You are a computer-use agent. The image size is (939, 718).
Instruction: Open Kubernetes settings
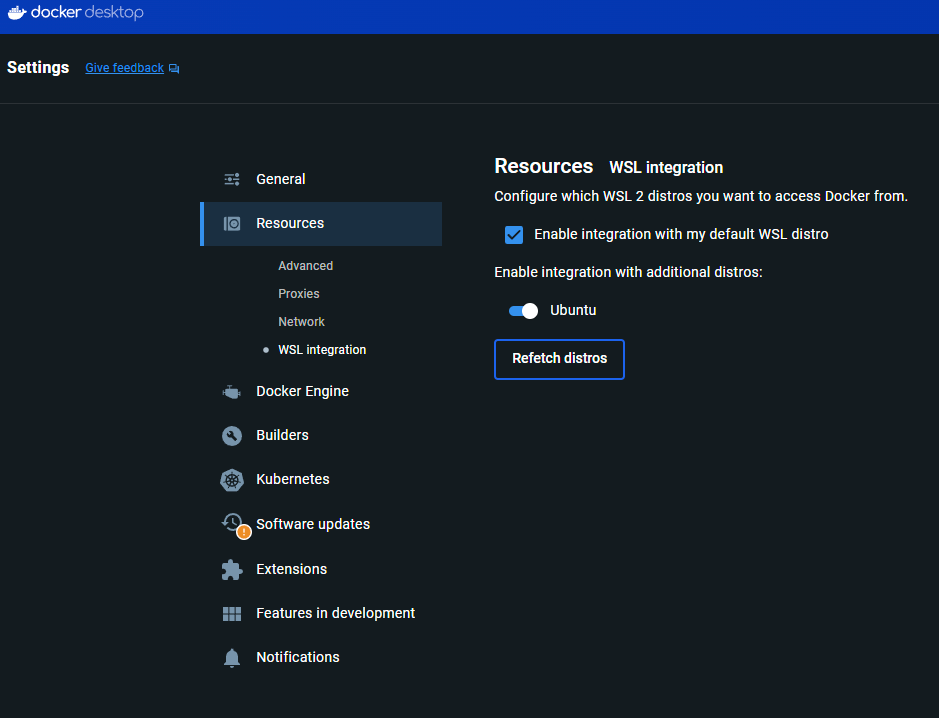(x=321, y=480)
